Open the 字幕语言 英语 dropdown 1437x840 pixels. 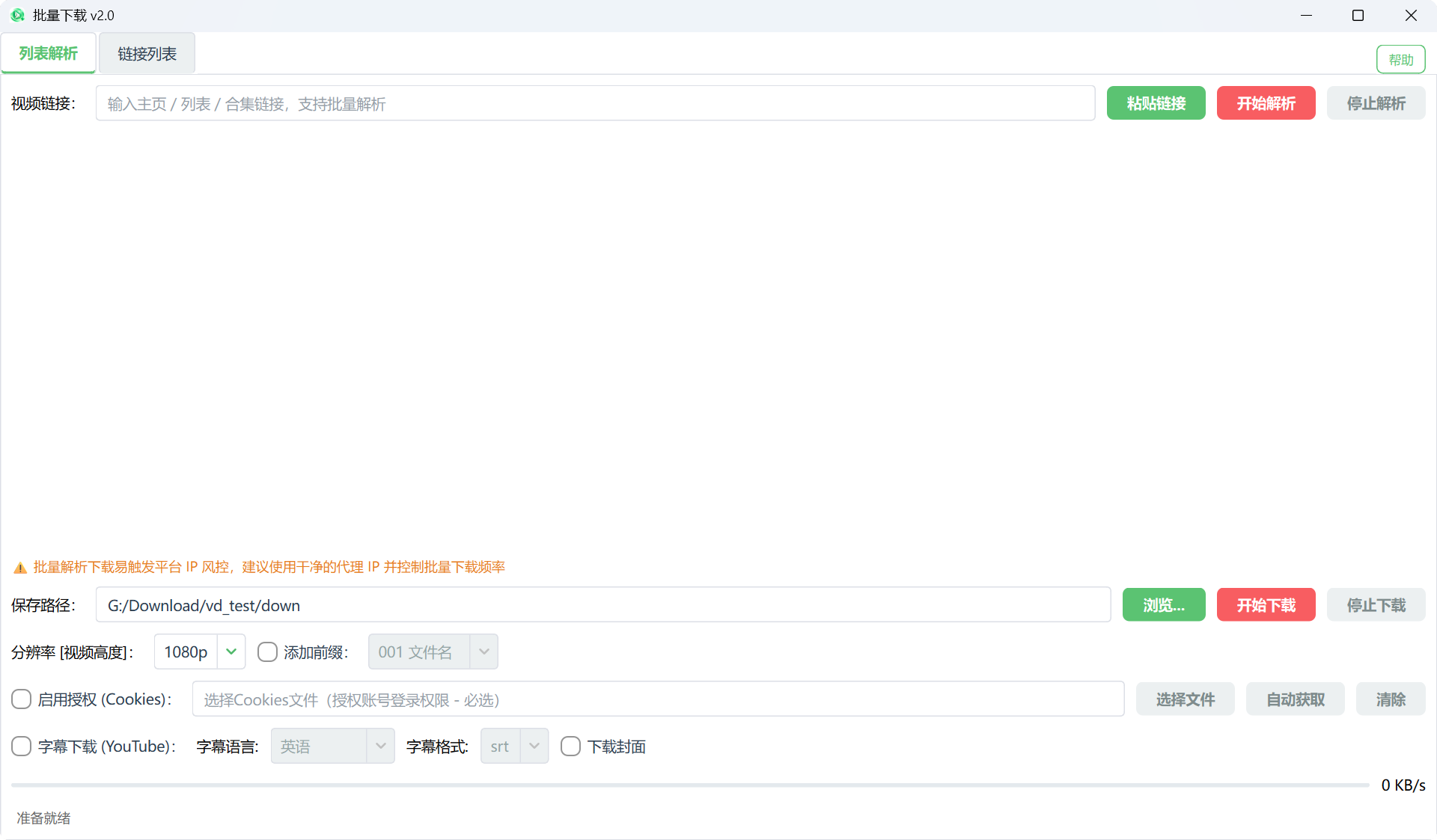coord(332,747)
